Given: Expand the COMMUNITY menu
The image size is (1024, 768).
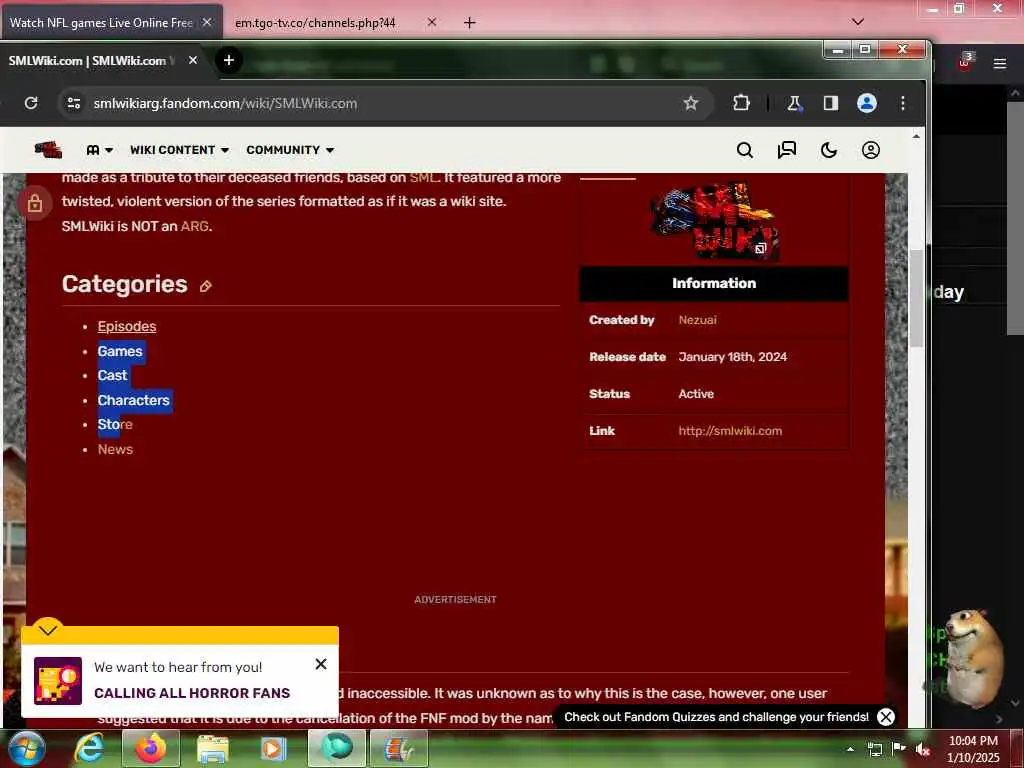Looking at the screenshot, I should click(x=290, y=150).
